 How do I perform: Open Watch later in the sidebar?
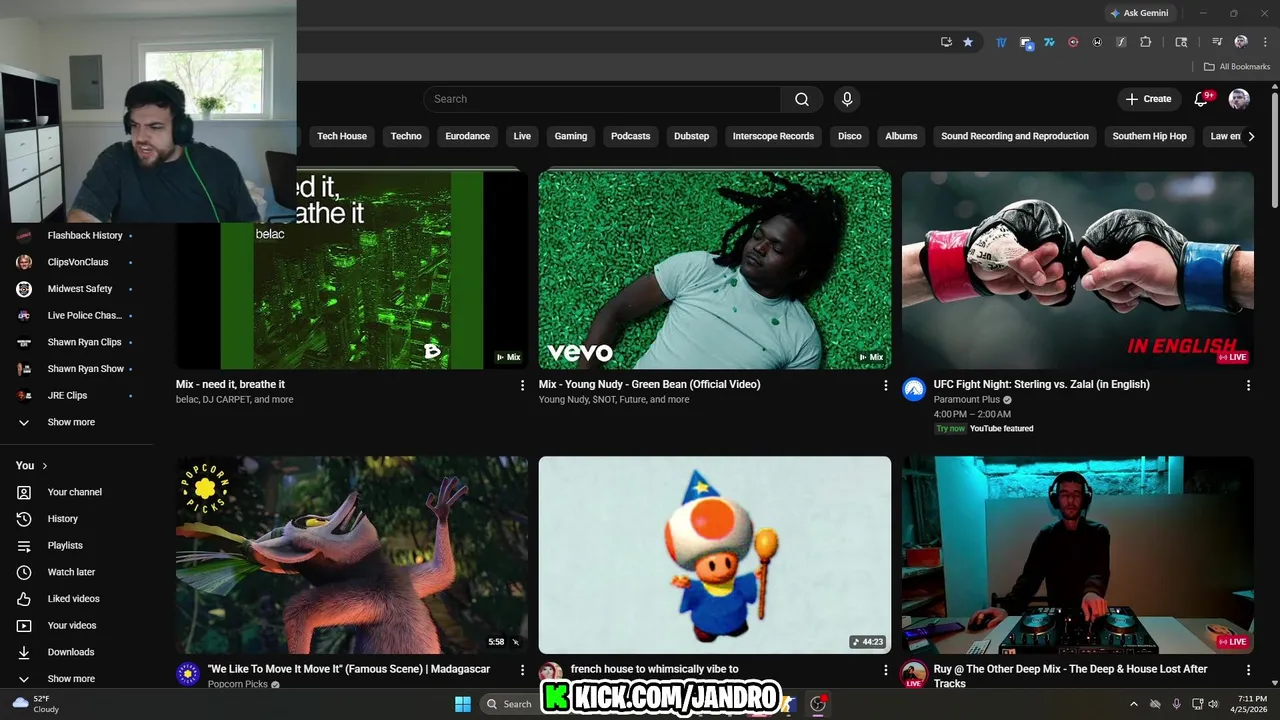tap(71, 572)
